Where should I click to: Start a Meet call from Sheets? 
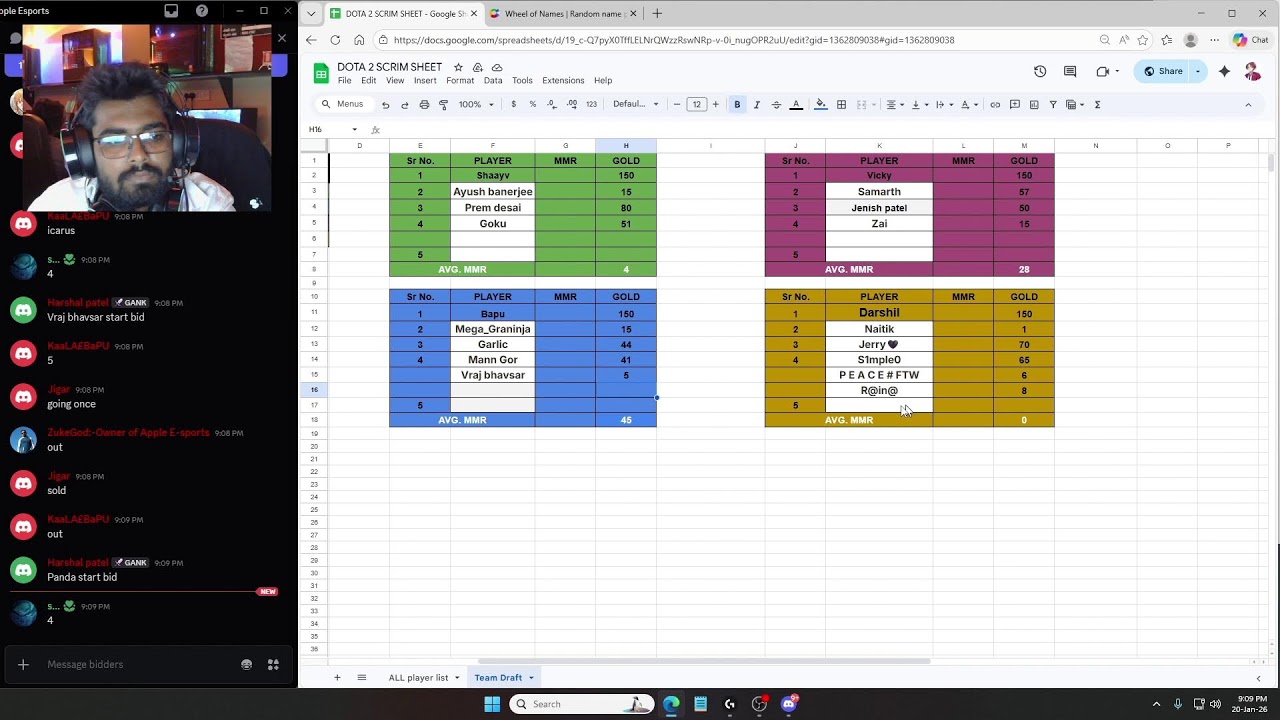click(1102, 71)
